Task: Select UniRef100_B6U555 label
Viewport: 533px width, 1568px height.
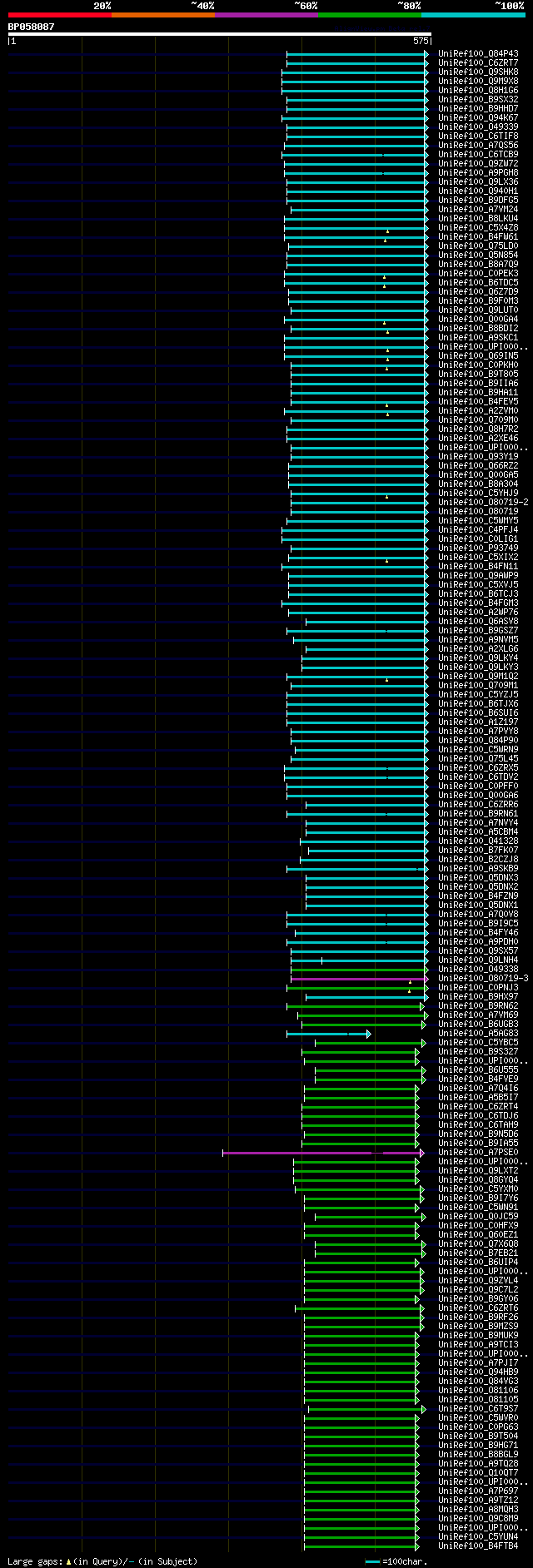Action: (x=478, y=1070)
